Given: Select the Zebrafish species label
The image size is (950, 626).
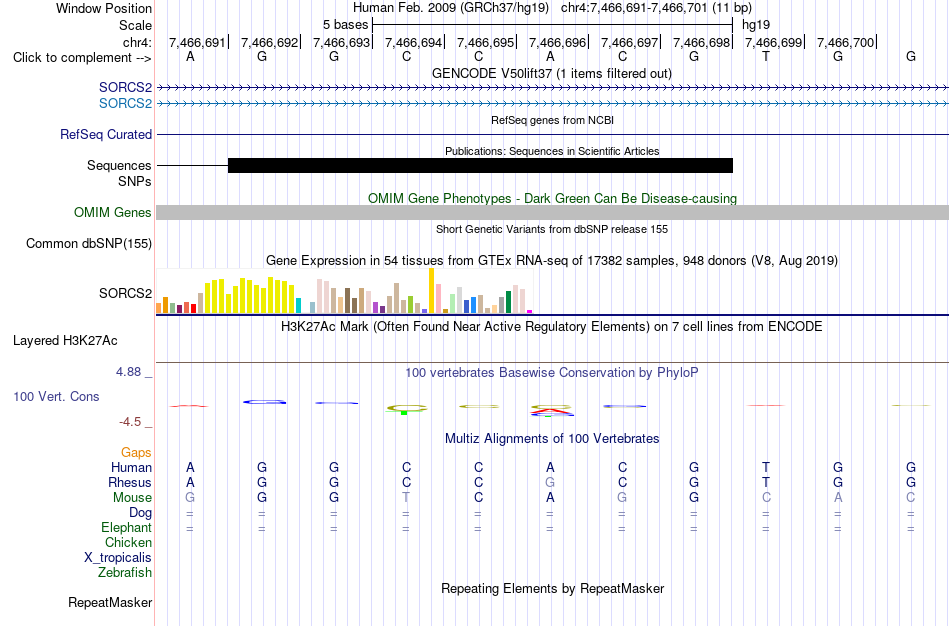Looking at the screenshot, I should click(x=125, y=572).
